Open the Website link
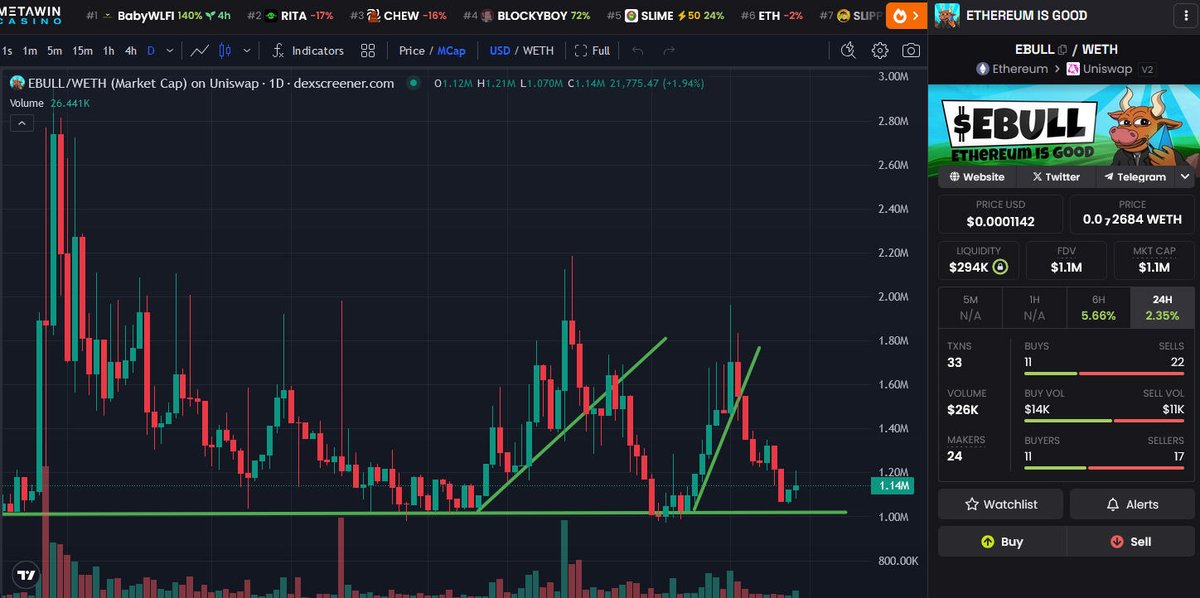This screenshot has width=1200, height=598. coord(977,176)
